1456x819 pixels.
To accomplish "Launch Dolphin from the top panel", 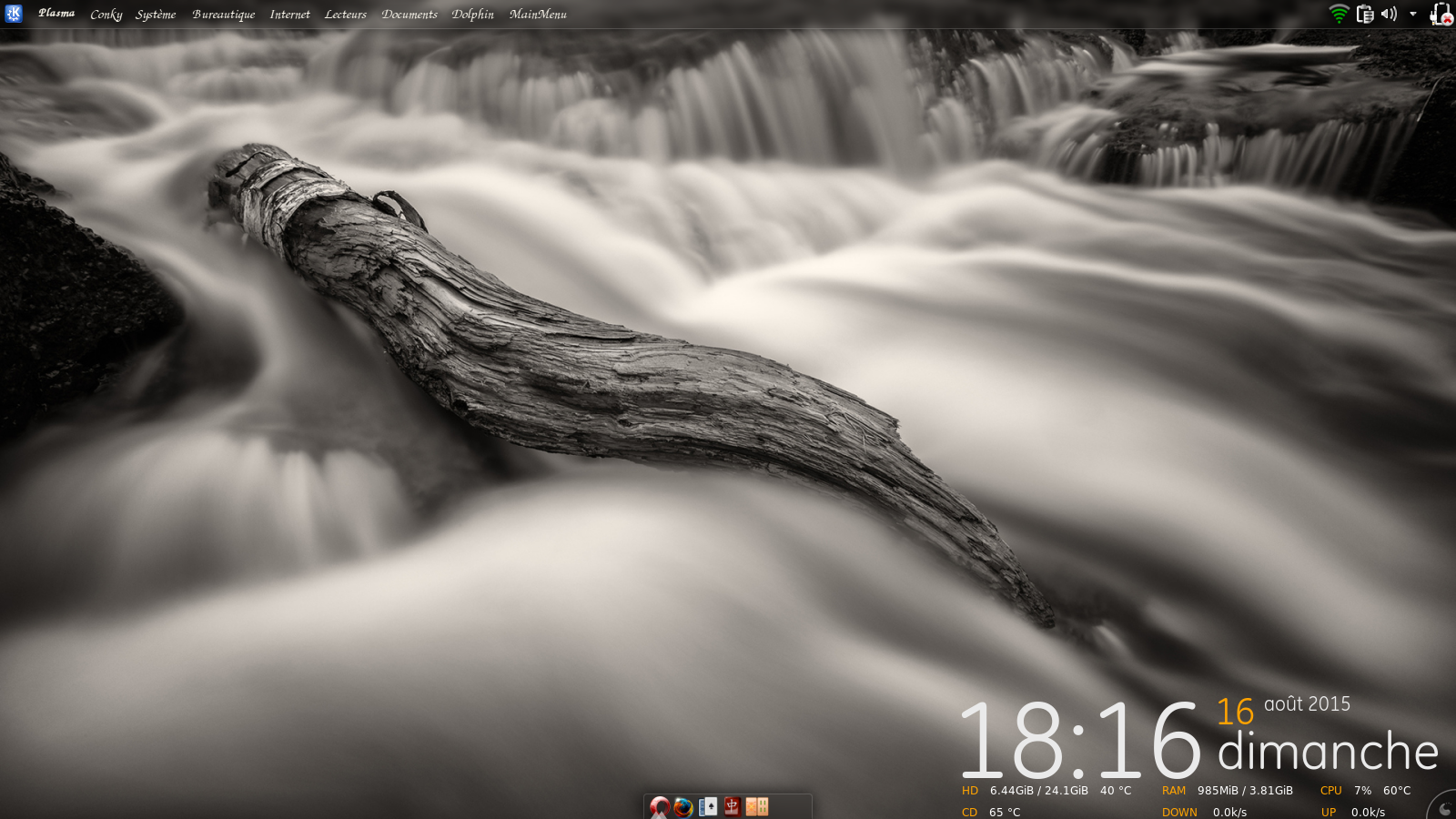I will click(473, 15).
